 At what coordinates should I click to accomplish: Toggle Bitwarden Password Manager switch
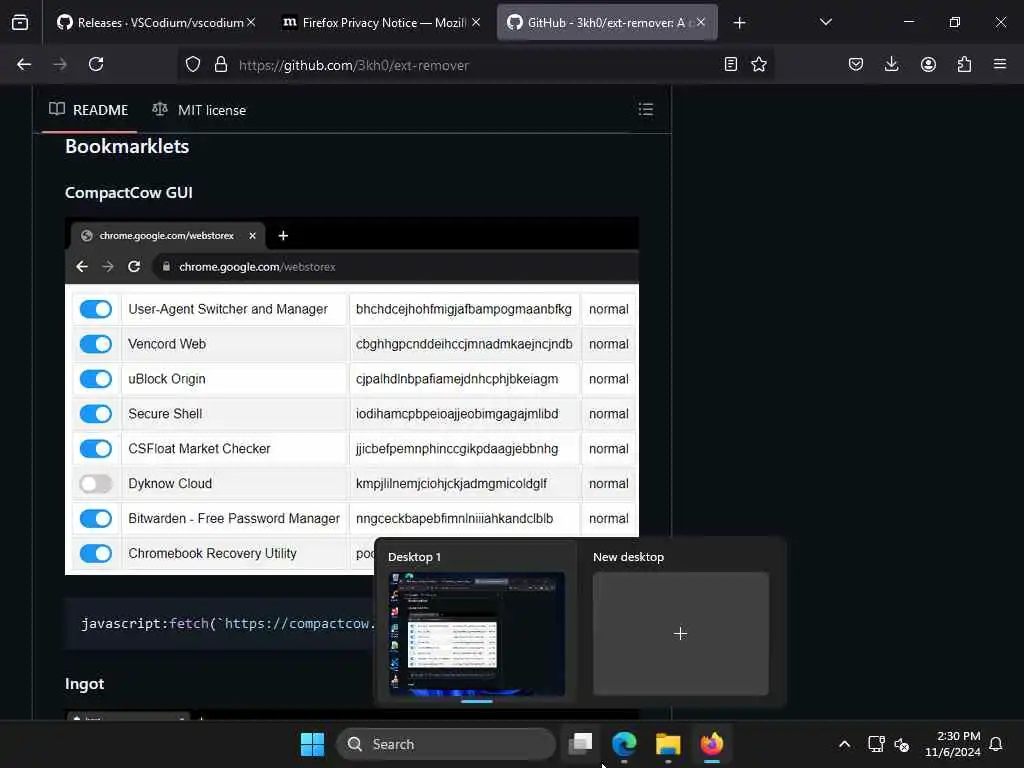coord(96,519)
